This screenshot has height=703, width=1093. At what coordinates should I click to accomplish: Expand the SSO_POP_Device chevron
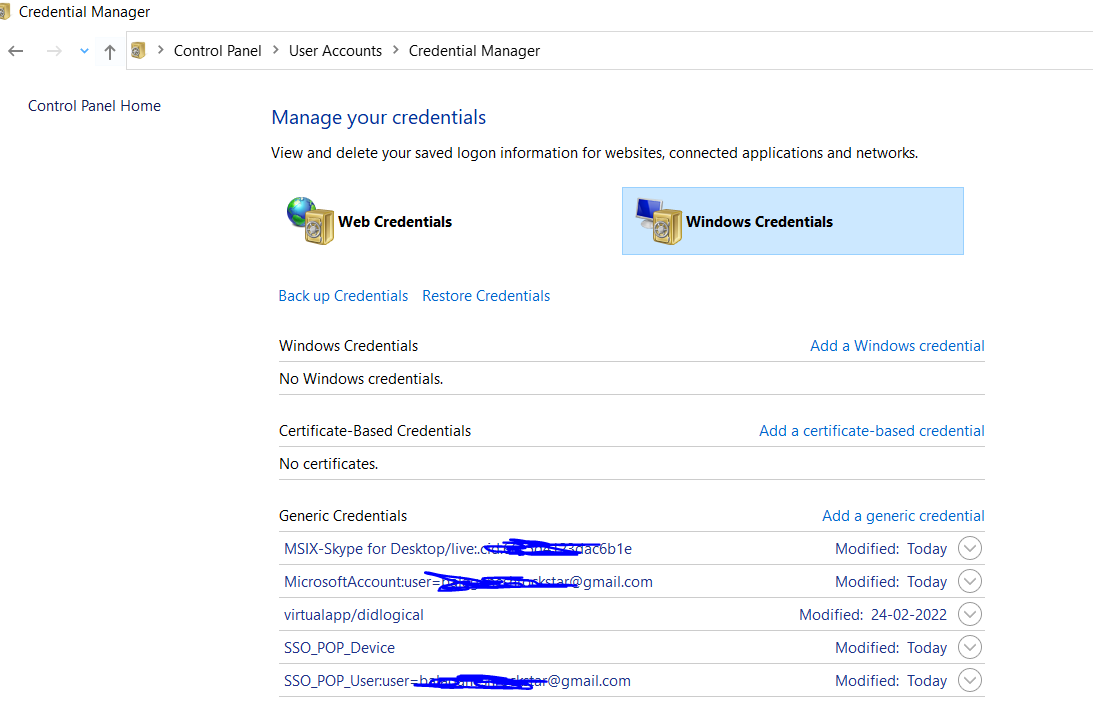tap(970, 647)
